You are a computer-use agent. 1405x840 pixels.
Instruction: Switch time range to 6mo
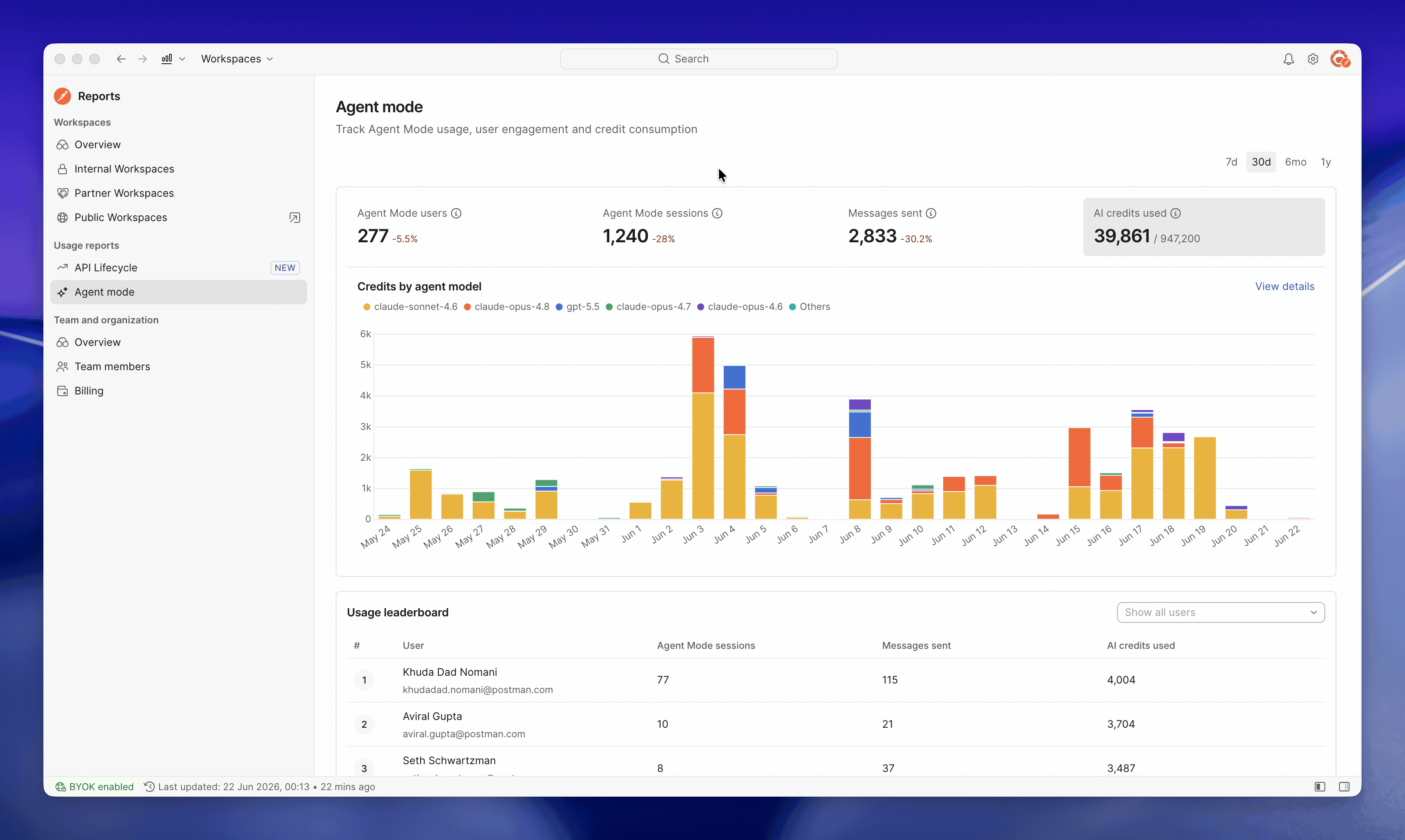click(1295, 162)
